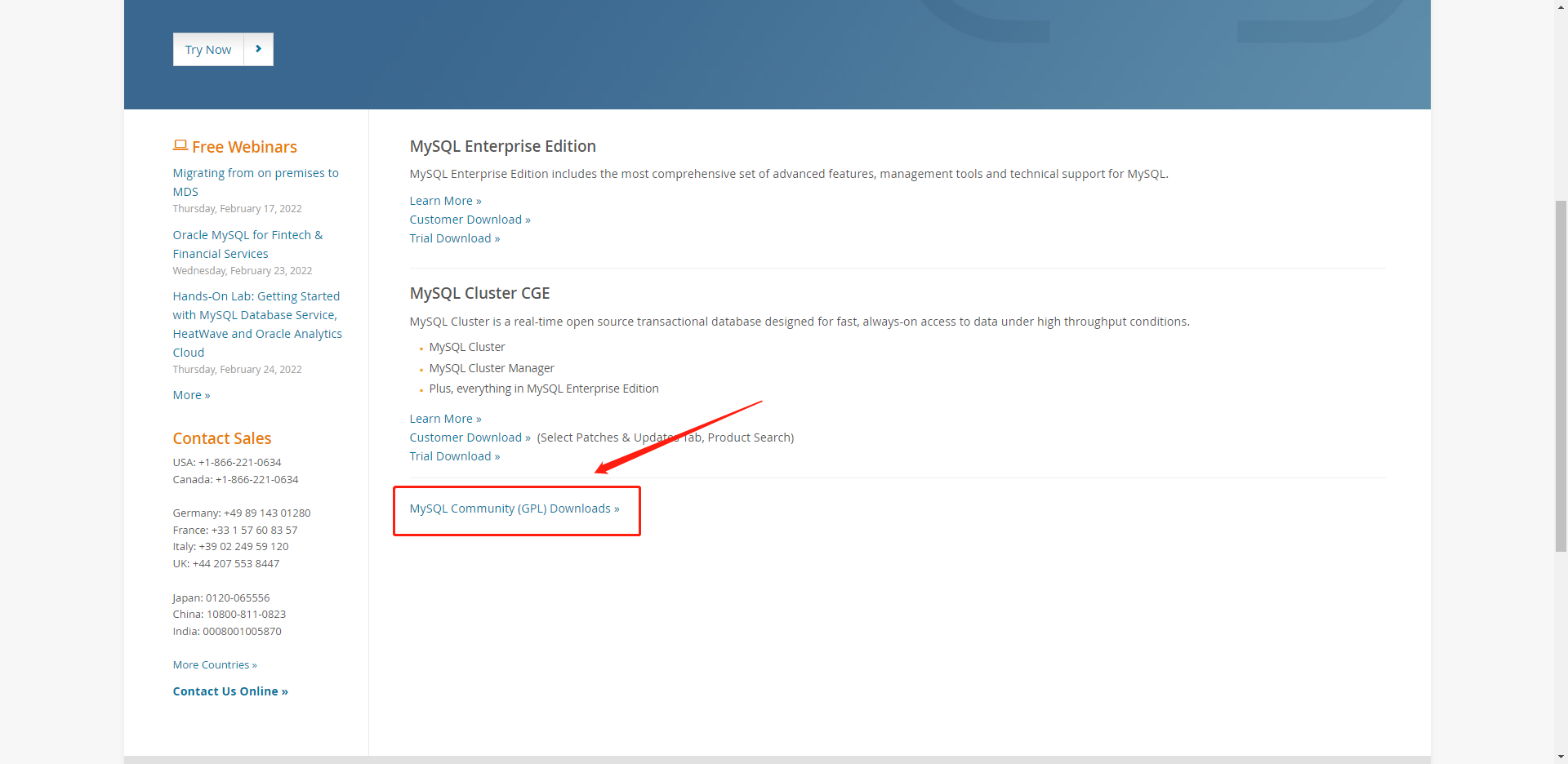1568x764 pixels.
Task: Click the arrow chevron beside Try Now
Action: pyautogui.click(x=258, y=50)
